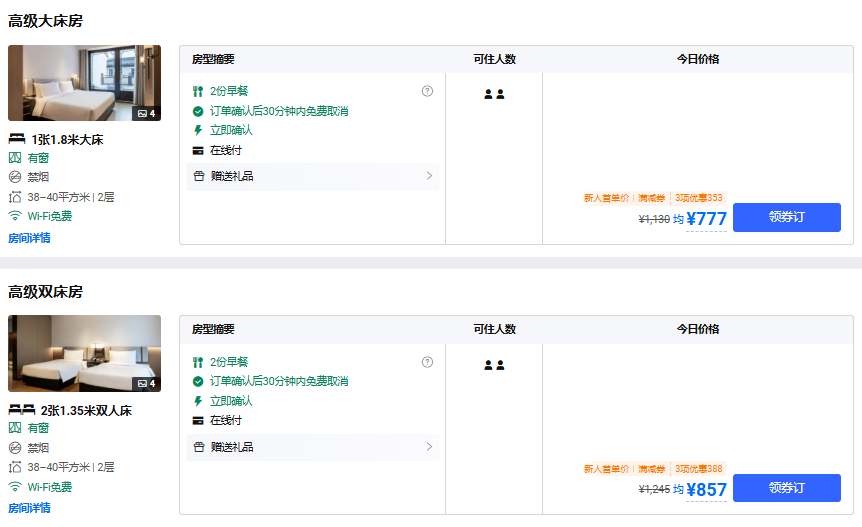Click the window icon in 高级大床房 details
Image resolution: width=862 pixels, height=527 pixels.
(15, 158)
